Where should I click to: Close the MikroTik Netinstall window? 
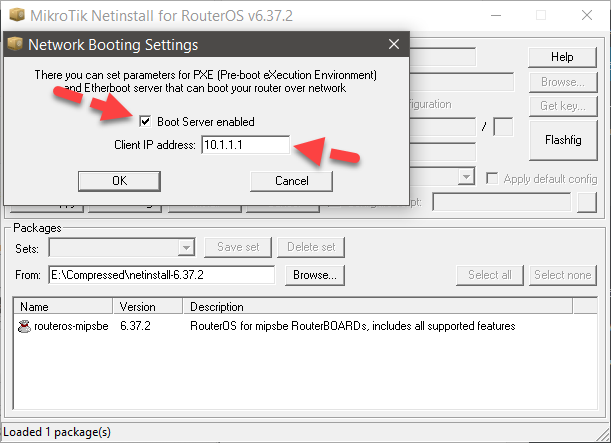pyautogui.click(x=587, y=15)
